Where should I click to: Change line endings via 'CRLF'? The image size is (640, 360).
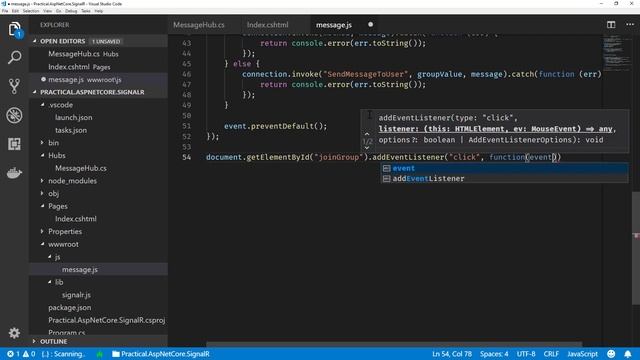point(551,354)
